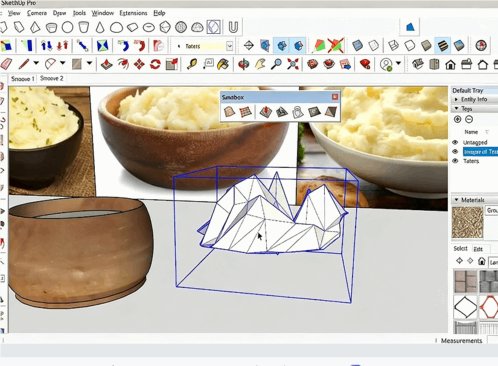
Task: Click the geodesic sphere shape icon
Action: point(181,27)
